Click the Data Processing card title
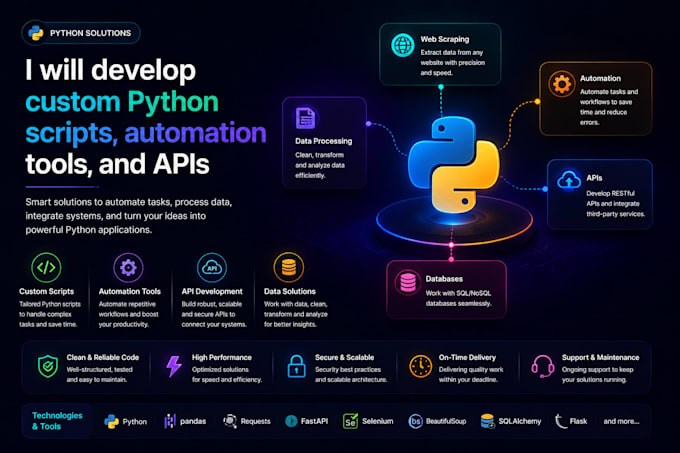 pos(324,141)
